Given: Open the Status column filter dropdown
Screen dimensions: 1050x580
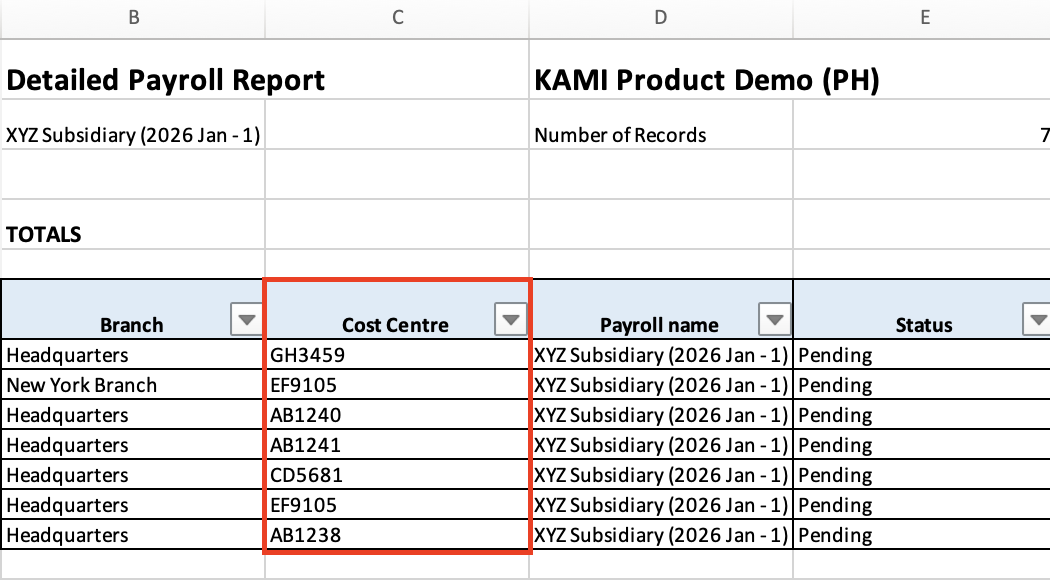Looking at the screenshot, I should click(x=1037, y=319).
